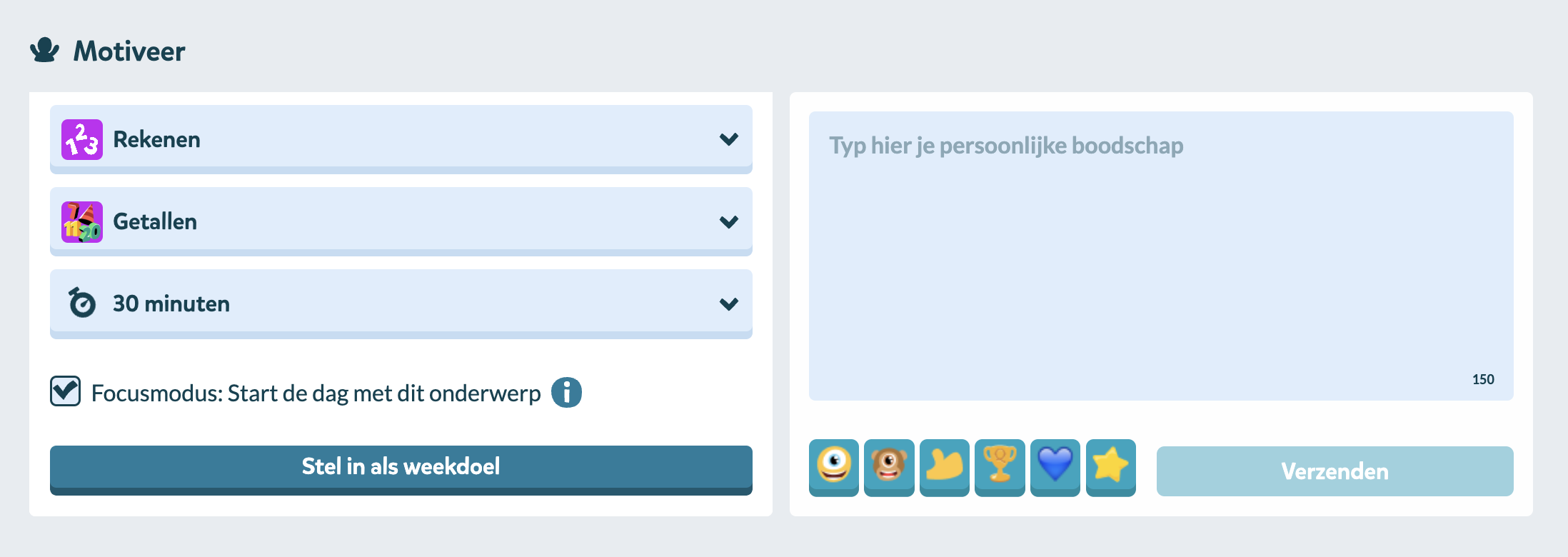Click the Motiveer heading title
This screenshot has width=1568, height=557.
coord(129,51)
